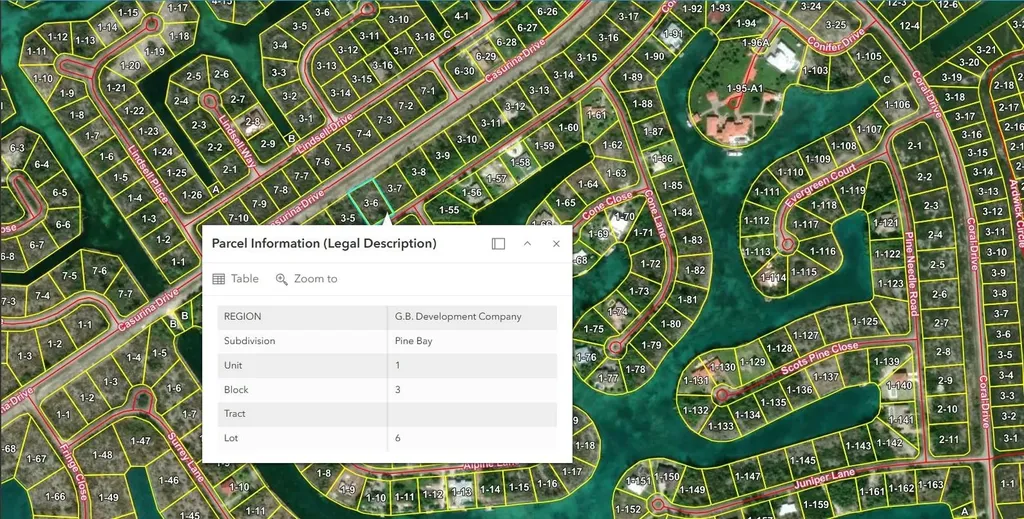Click parcel 1-103 on the map
Viewport: 1024px width, 519px height.
pyautogui.click(x=814, y=70)
